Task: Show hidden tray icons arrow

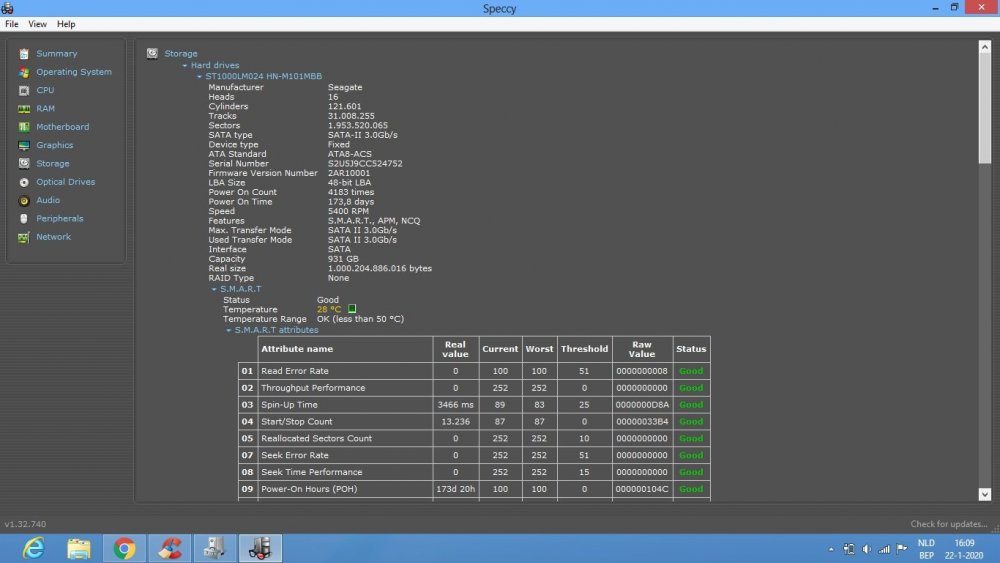Action: (x=831, y=549)
